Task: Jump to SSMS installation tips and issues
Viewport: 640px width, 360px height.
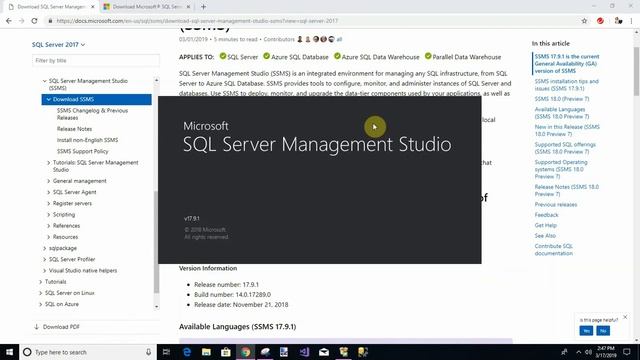Action: click(x=567, y=85)
